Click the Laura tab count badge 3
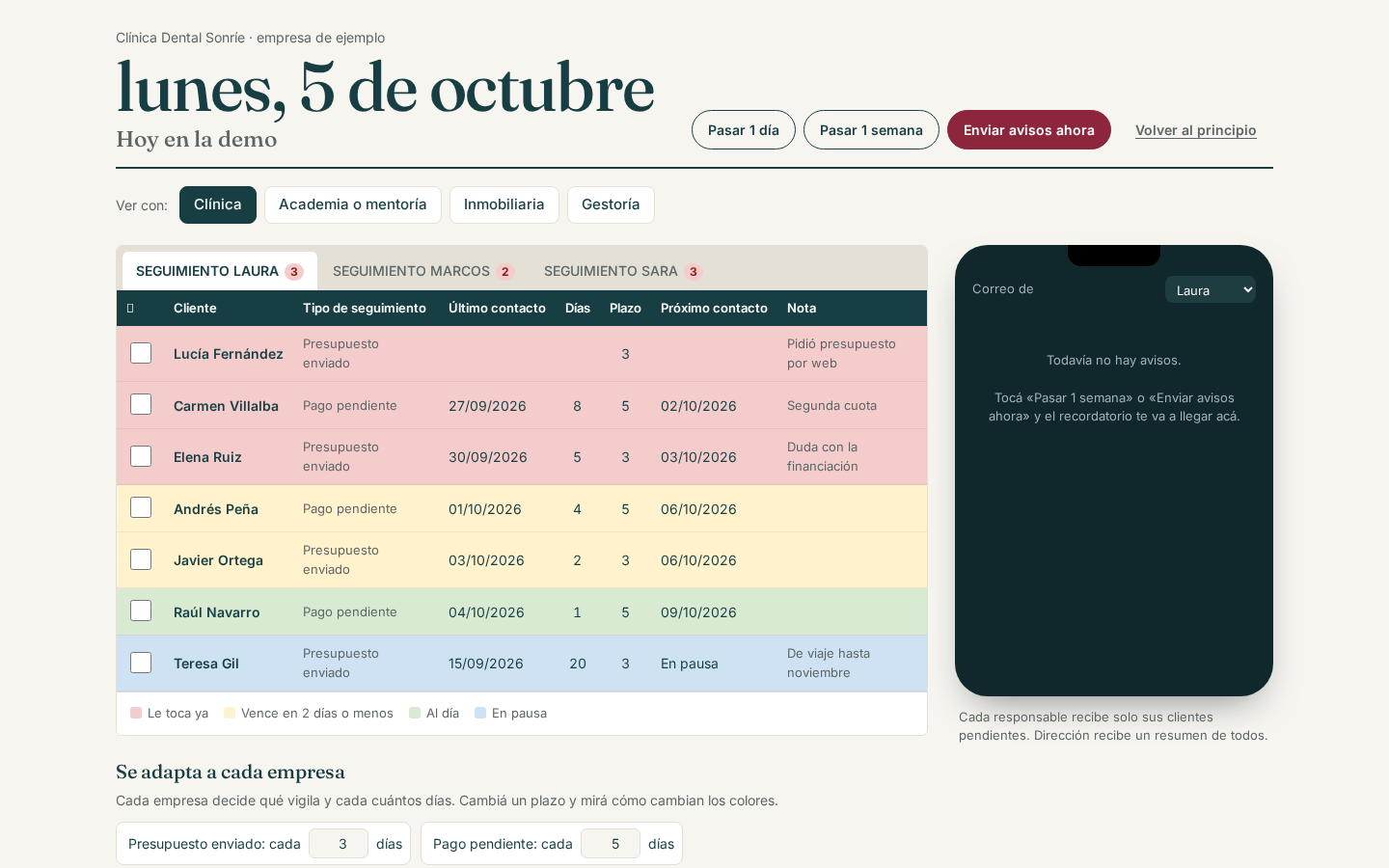 tap(294, 272)
